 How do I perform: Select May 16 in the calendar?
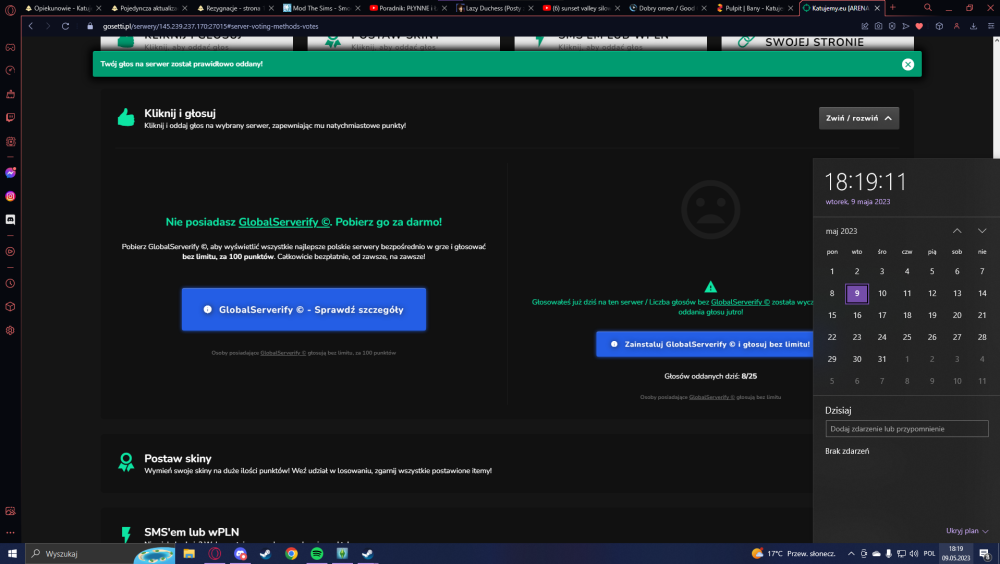pyautogui.click(x=857, y=315)
